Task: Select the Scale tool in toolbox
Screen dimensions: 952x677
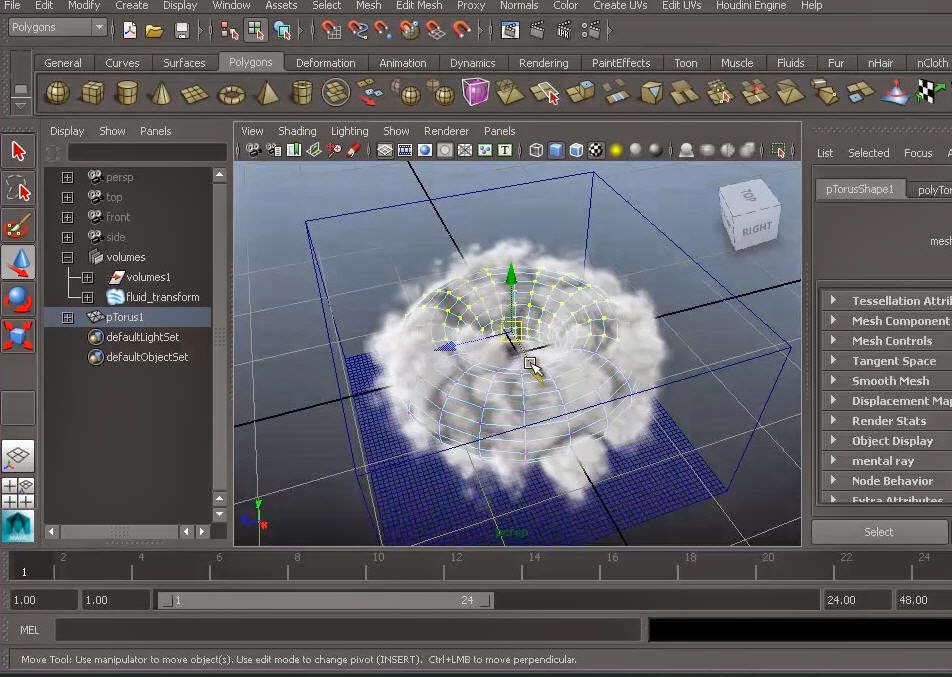Action: click(18, 336)
